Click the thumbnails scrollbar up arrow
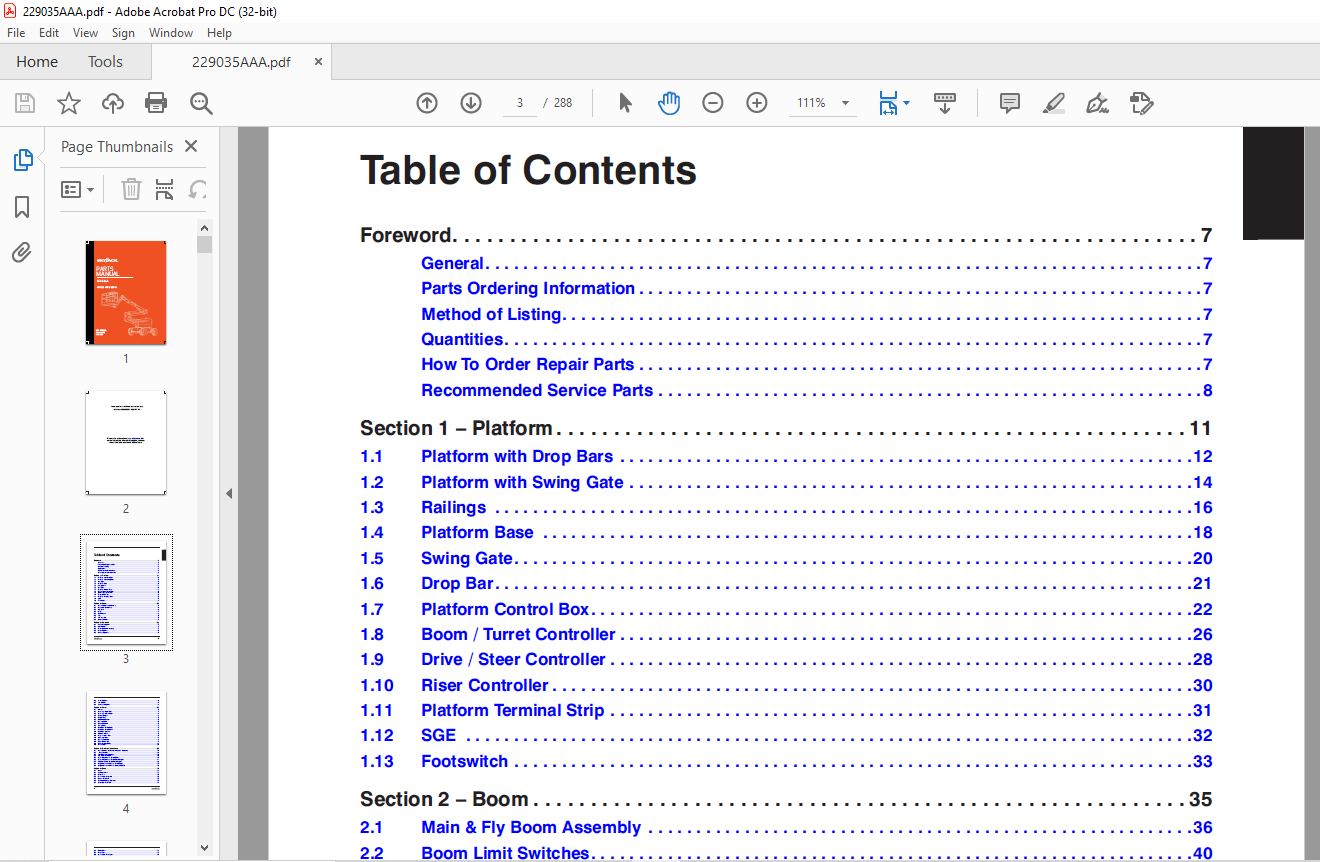1320x862 pixels. point(205,228)
